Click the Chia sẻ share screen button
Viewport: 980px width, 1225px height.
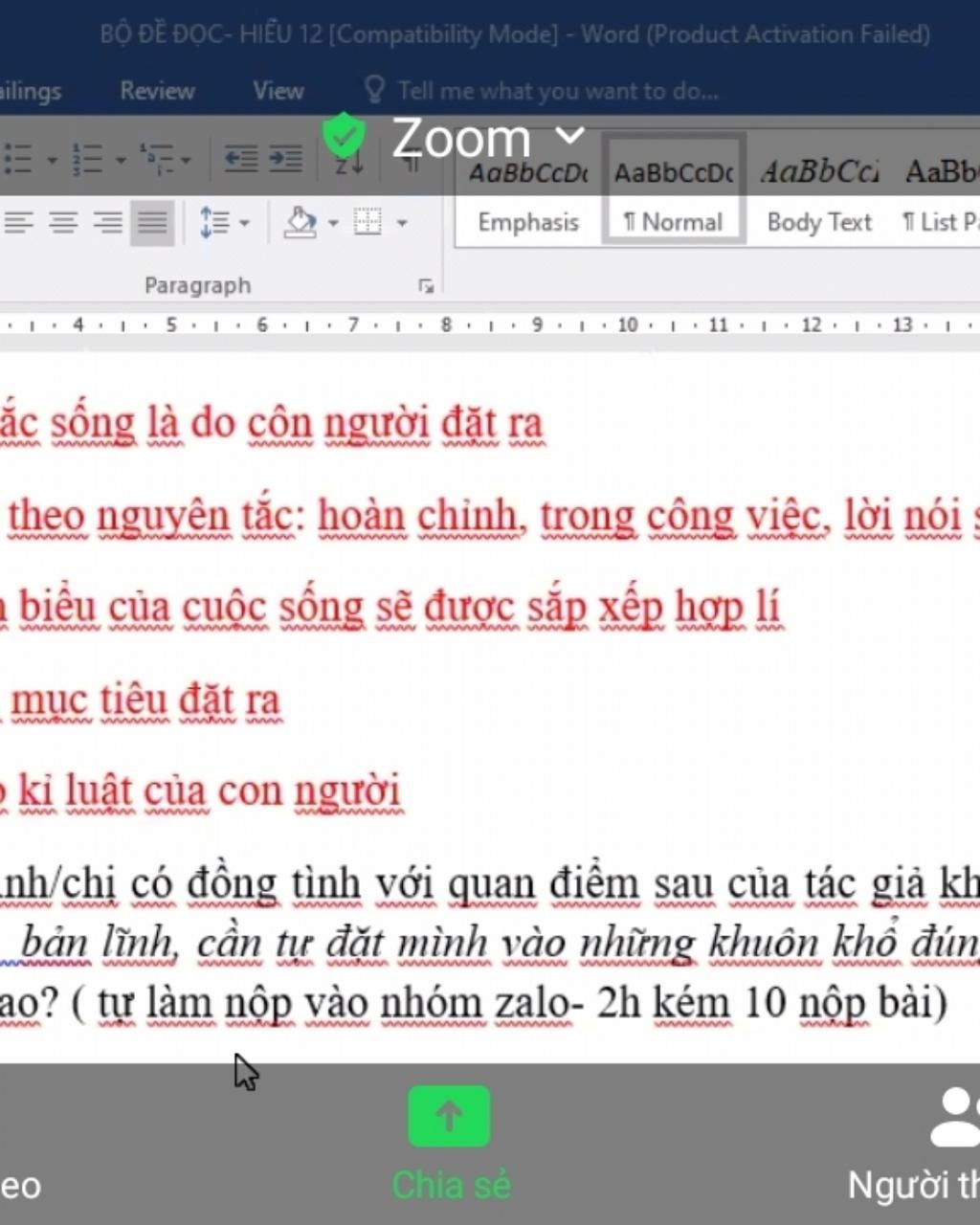click(x=450, y=1143)
